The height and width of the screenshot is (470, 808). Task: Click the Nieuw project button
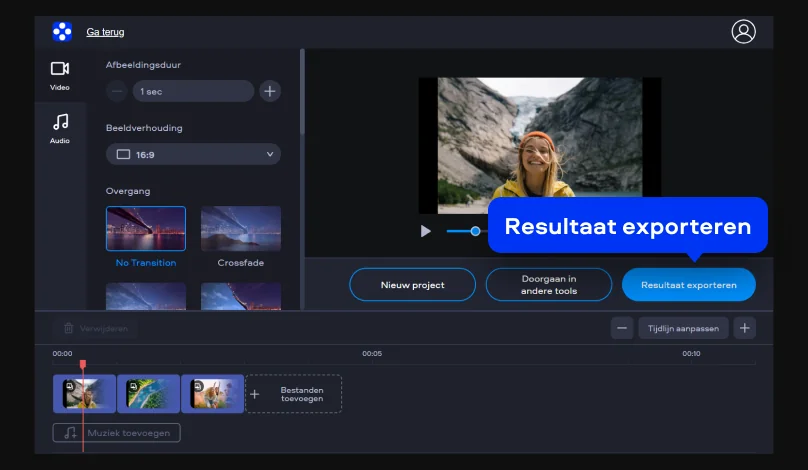tap(413, 285)
